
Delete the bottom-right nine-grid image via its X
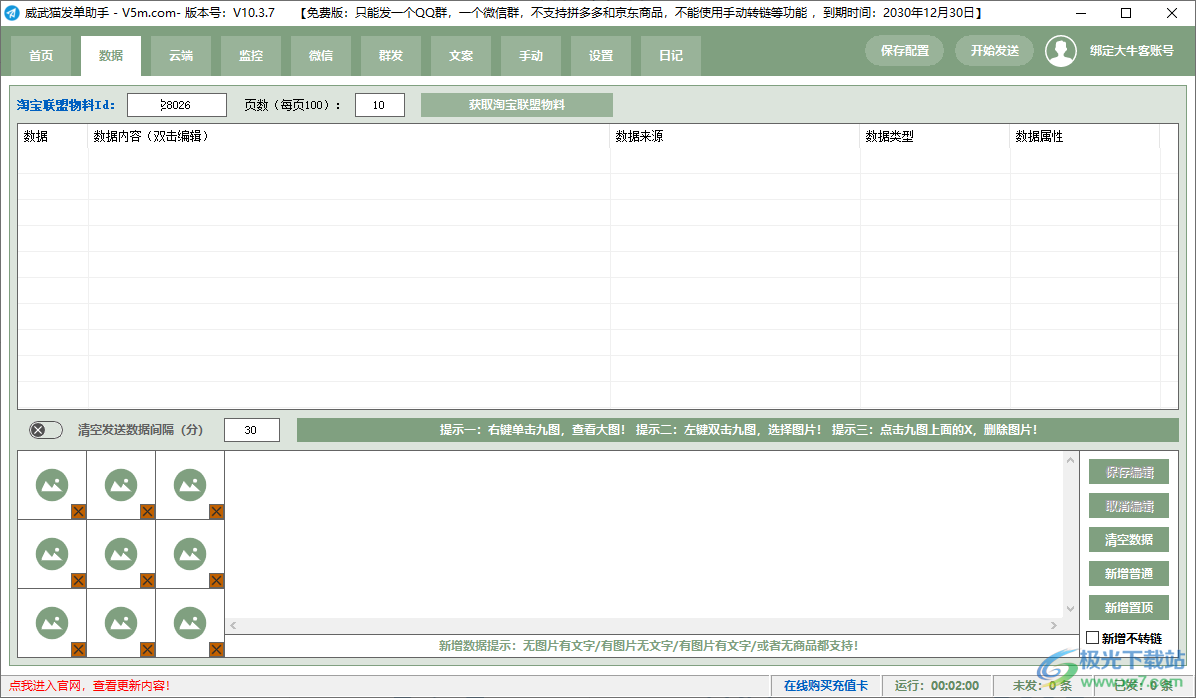click(217, 649)
